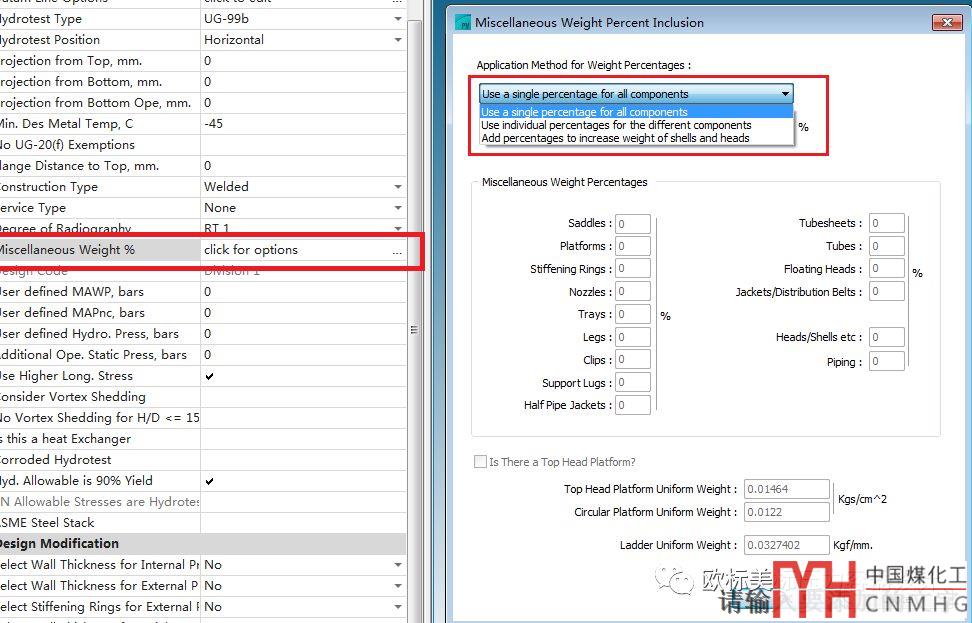This screenshot has height=623, width=972.
Task: Click the Projection from Bottom Ope value cell
Action: (303, 103)
